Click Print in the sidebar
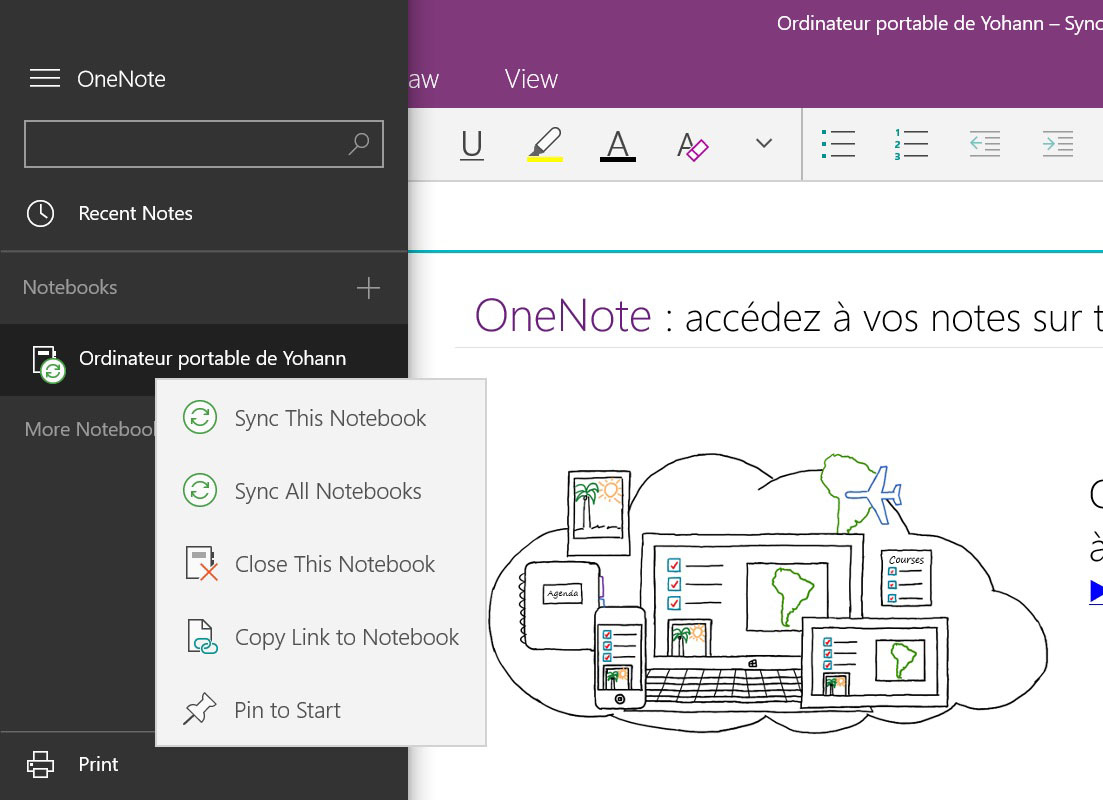1103x800 pixels. (x=98, y=764)
